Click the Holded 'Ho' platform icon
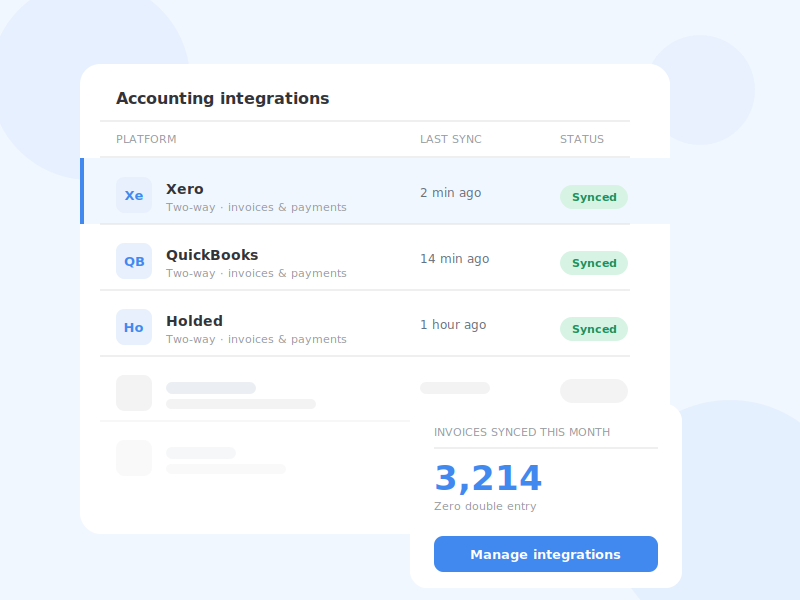 [134, 327]
